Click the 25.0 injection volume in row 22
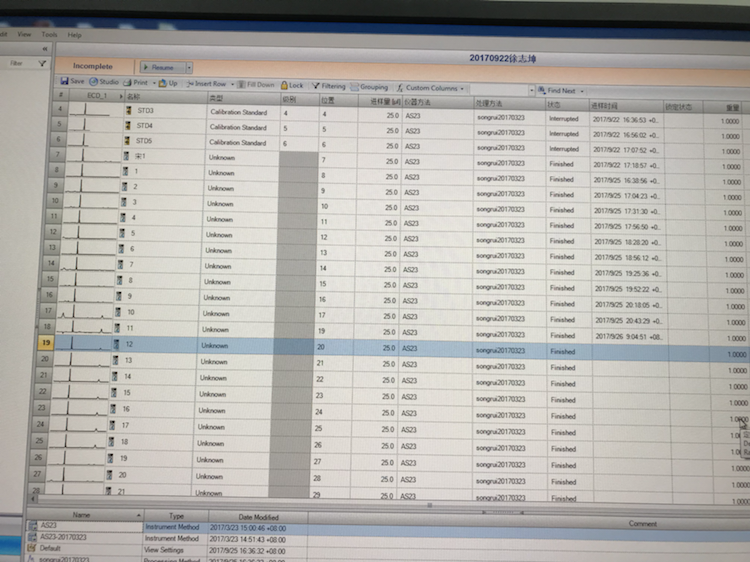The image size is (750, 562). point(374,397)
